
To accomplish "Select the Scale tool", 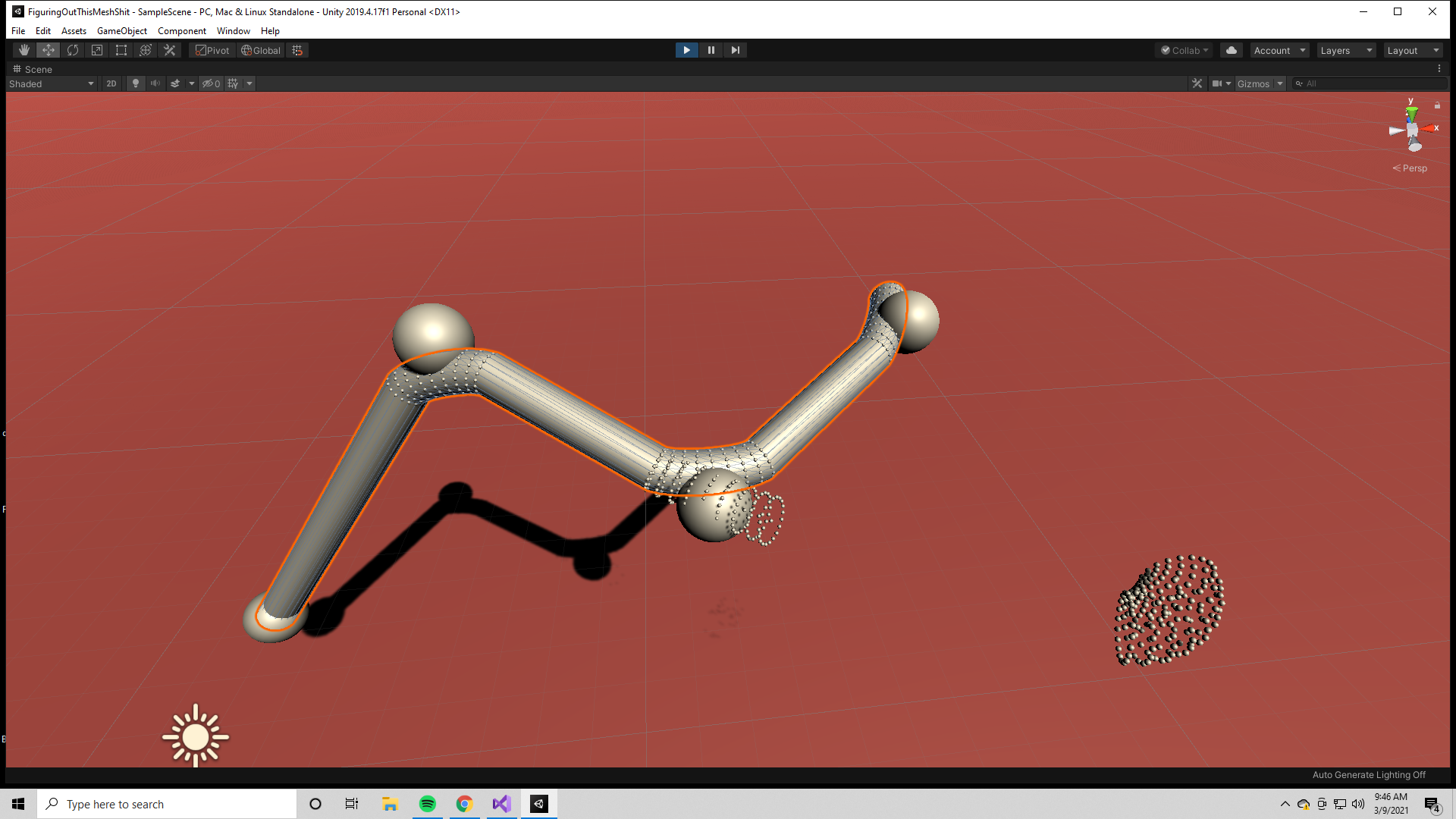I will (97, 50).
